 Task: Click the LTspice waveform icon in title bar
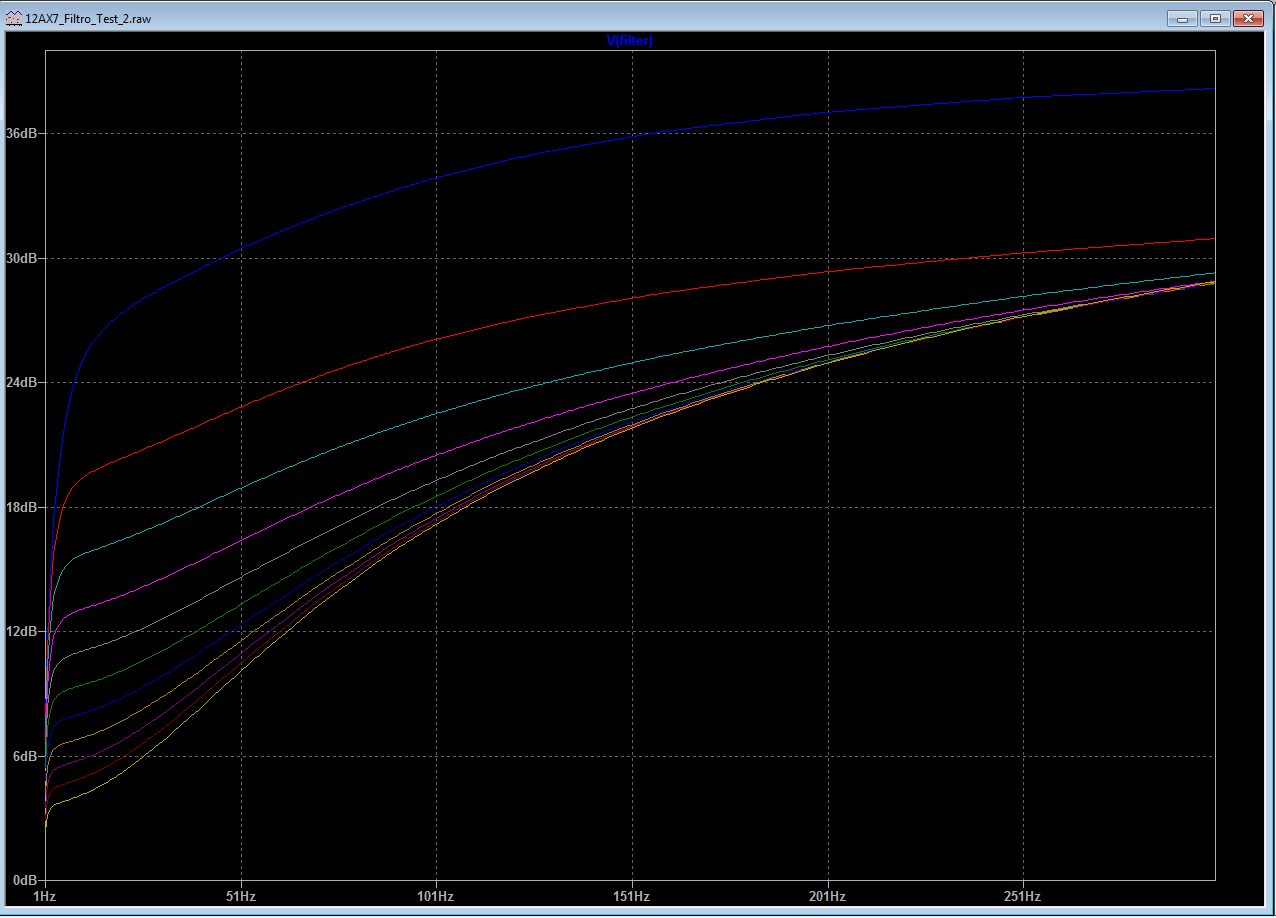[x=13, y=18]
